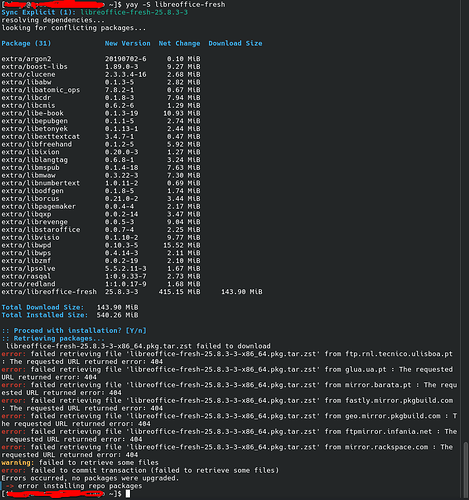The image size is (469, 500).
Task: Click the 'extra/libcdr' package name
Action: [x=26, y=98]
